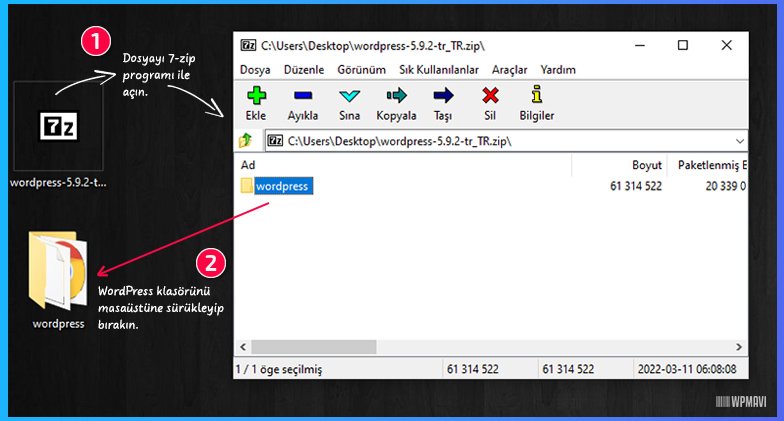
Task: Minimize the 7-Zip window
Action: pos(640,46)
